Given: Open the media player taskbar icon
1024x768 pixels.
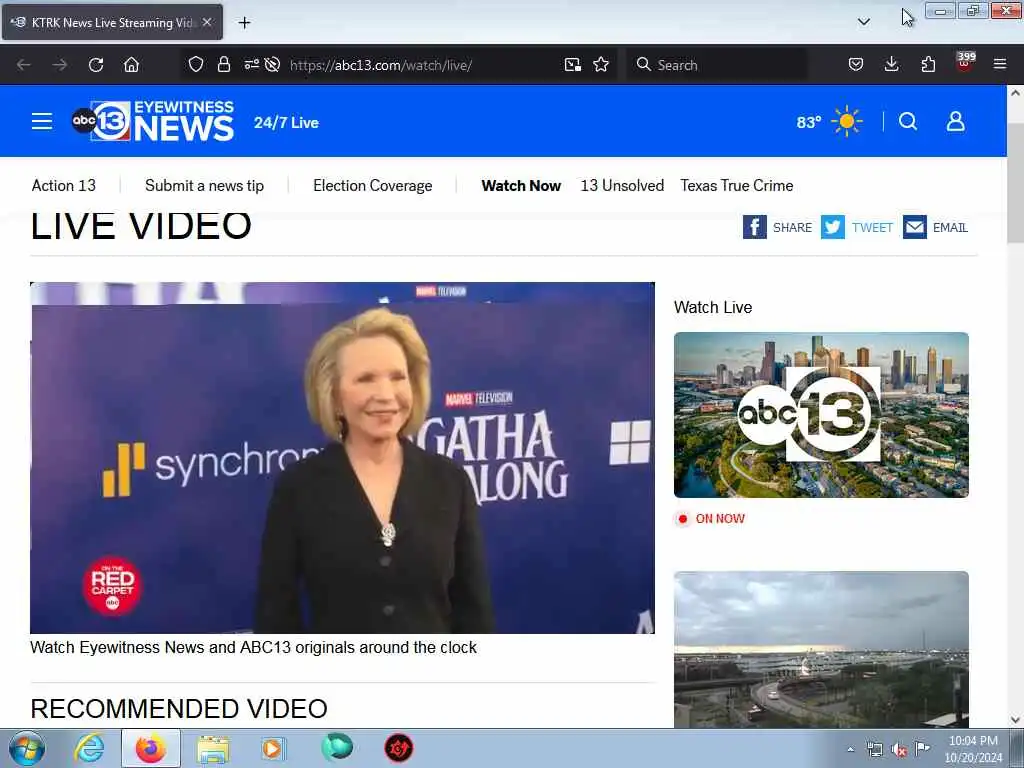Looking at the screenshot, I should coord(272,748).
